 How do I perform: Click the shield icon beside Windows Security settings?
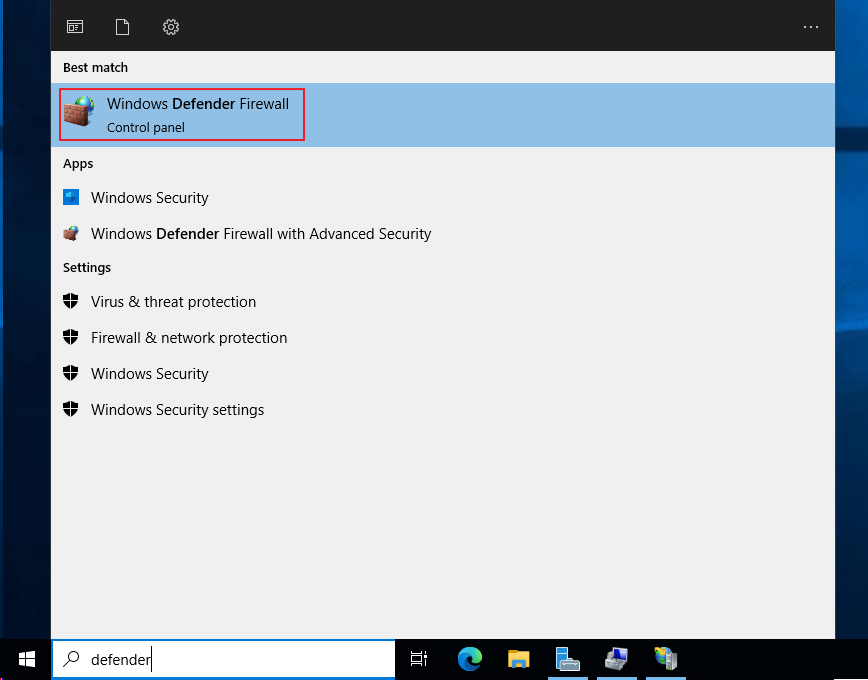coord(71,409)
